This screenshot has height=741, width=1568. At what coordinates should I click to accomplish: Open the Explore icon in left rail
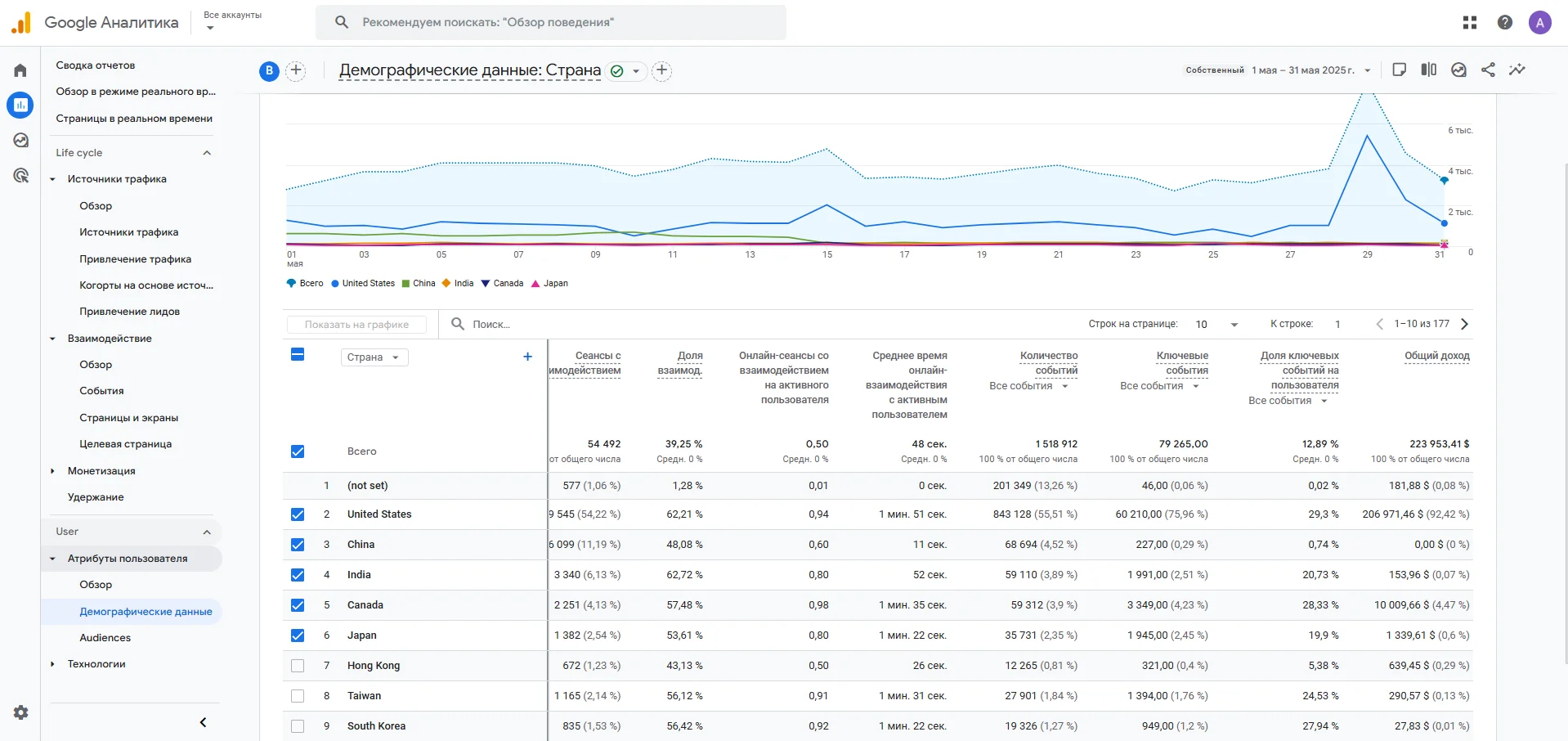coord(20,140)
